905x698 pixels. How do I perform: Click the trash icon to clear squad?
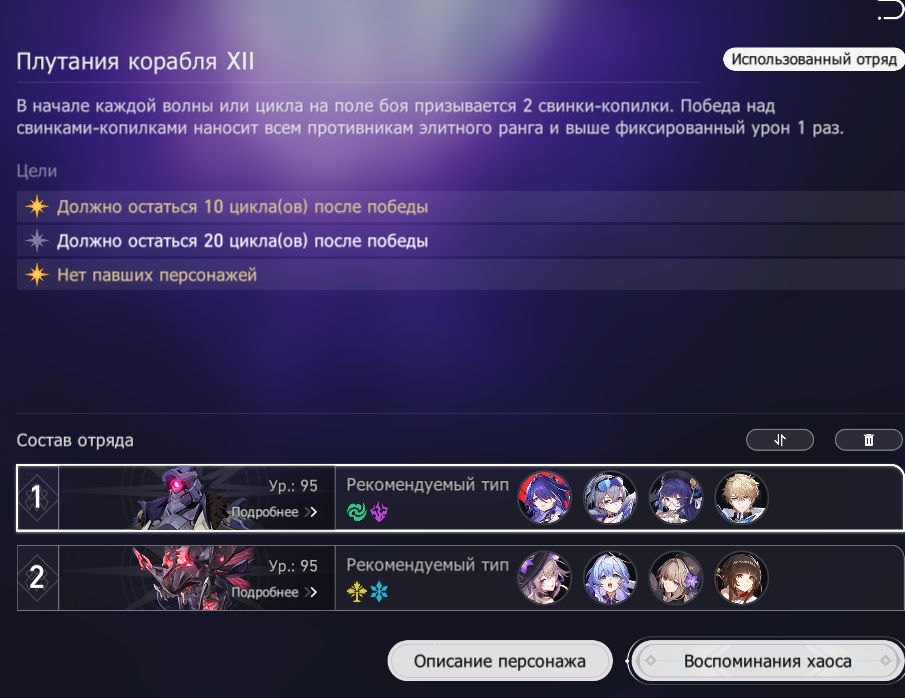(869, 440)
